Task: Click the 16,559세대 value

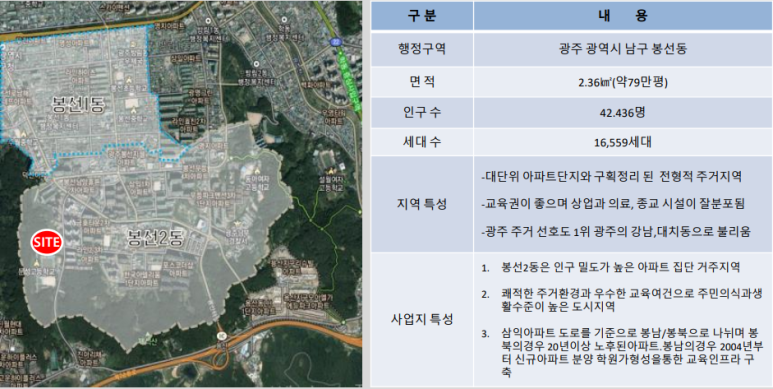Action: 623,143
